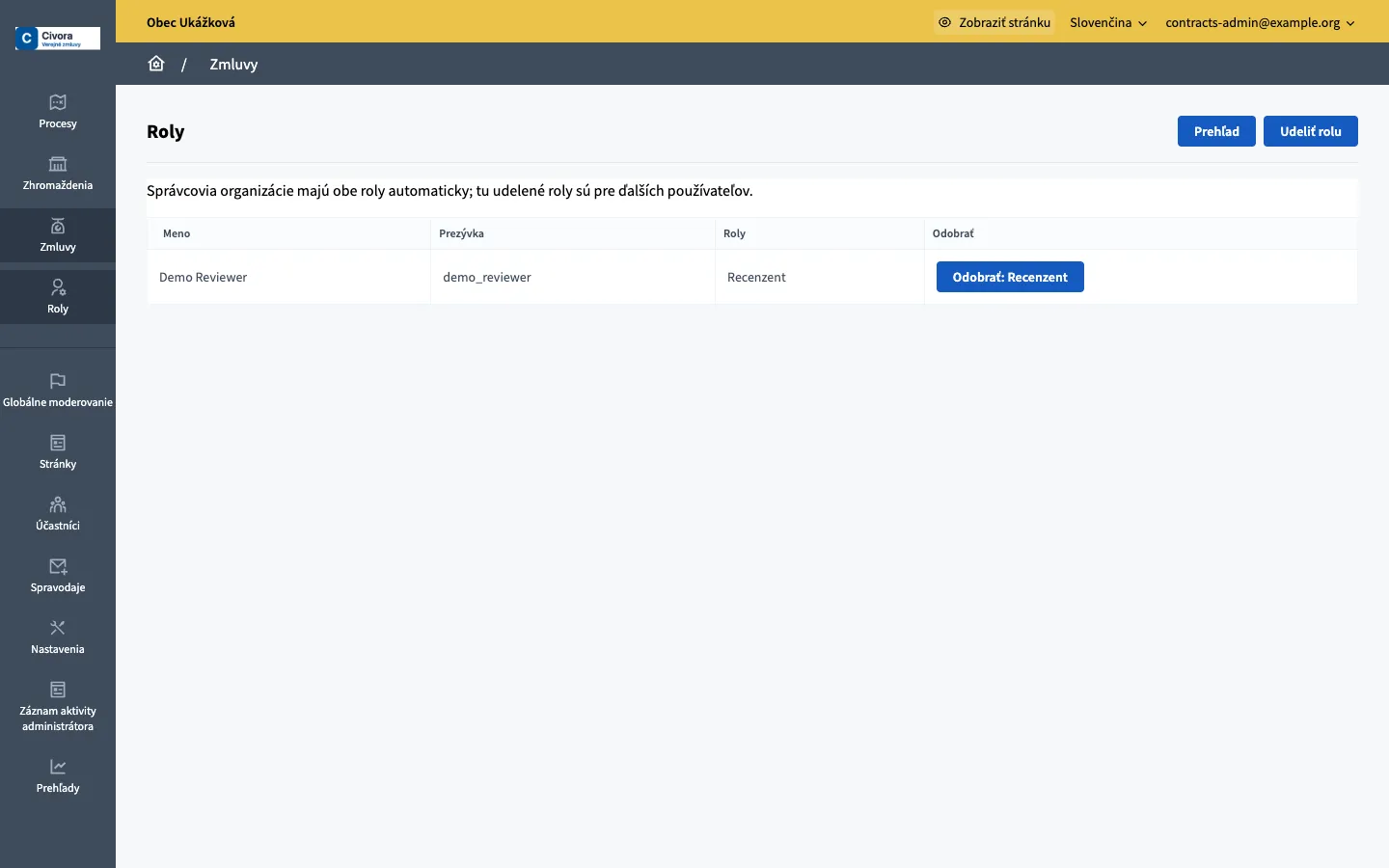Click the Roly page heading
This screenshot has height=868, width=1389.
(x=166, y=132)
